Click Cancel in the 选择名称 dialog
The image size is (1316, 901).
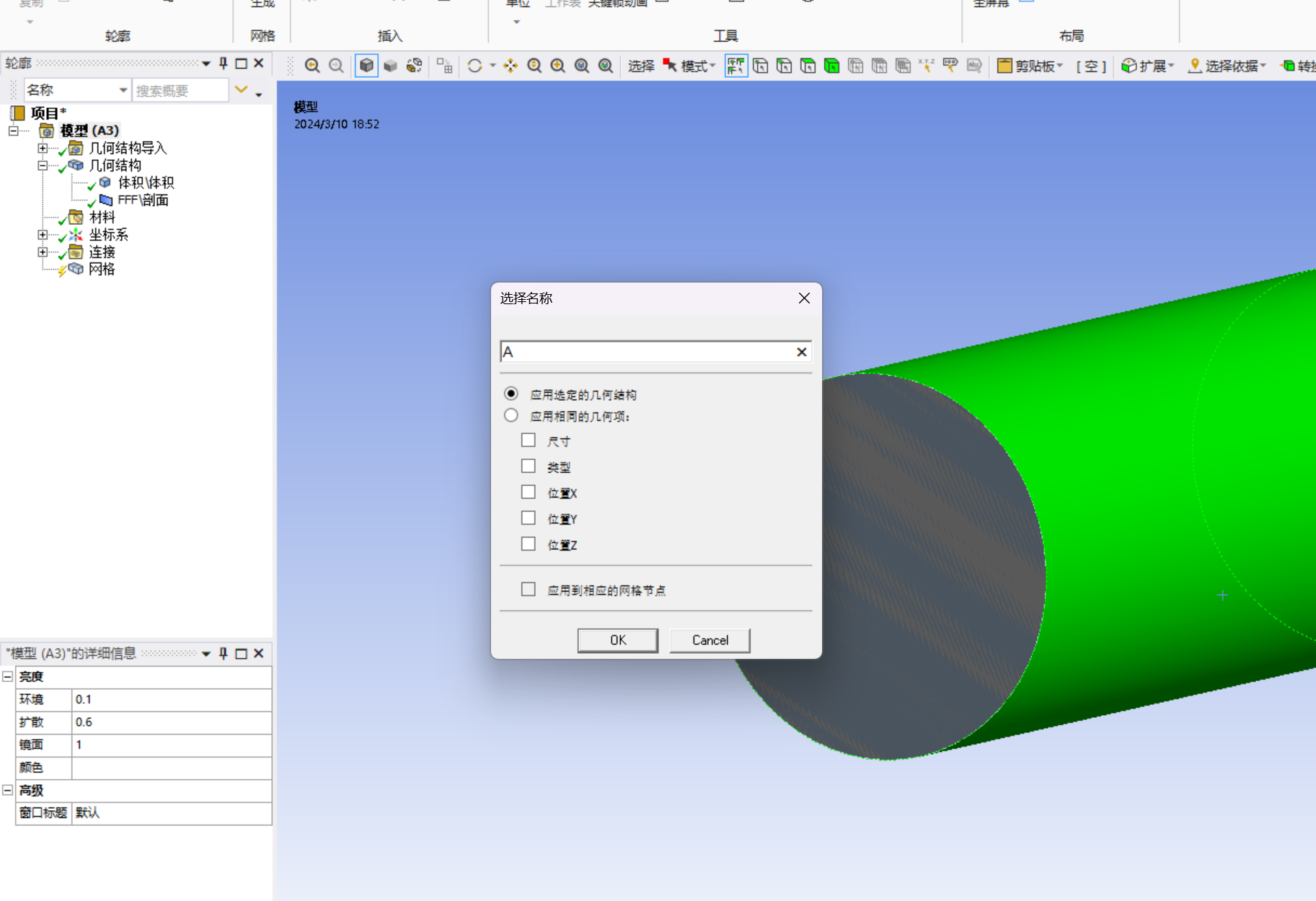click(710, 640)
